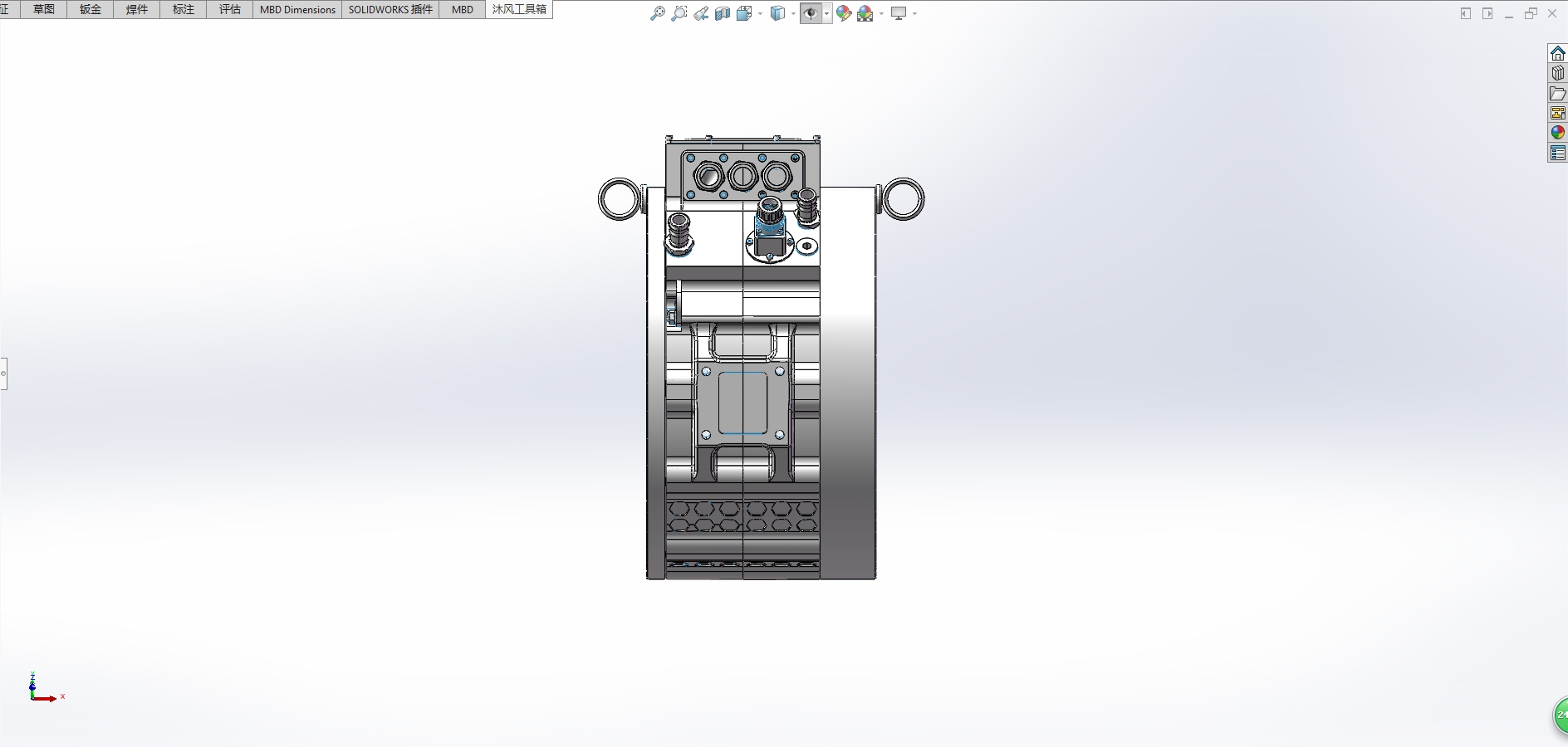Open the Custom Properties pane
Screen dimensions: 1568x747
coord(1558,153)
